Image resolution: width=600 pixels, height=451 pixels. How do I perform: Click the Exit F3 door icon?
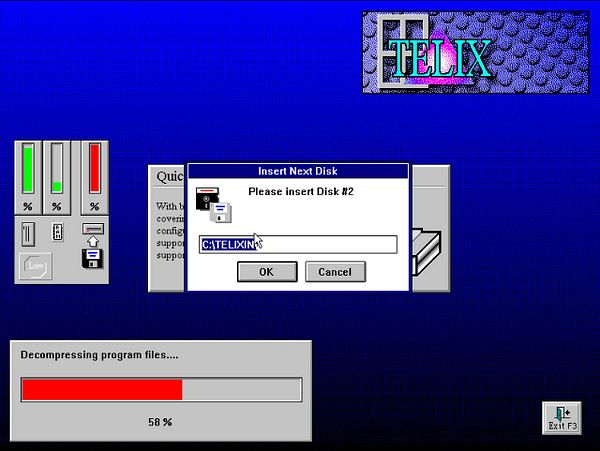click(x=562, y=418)
